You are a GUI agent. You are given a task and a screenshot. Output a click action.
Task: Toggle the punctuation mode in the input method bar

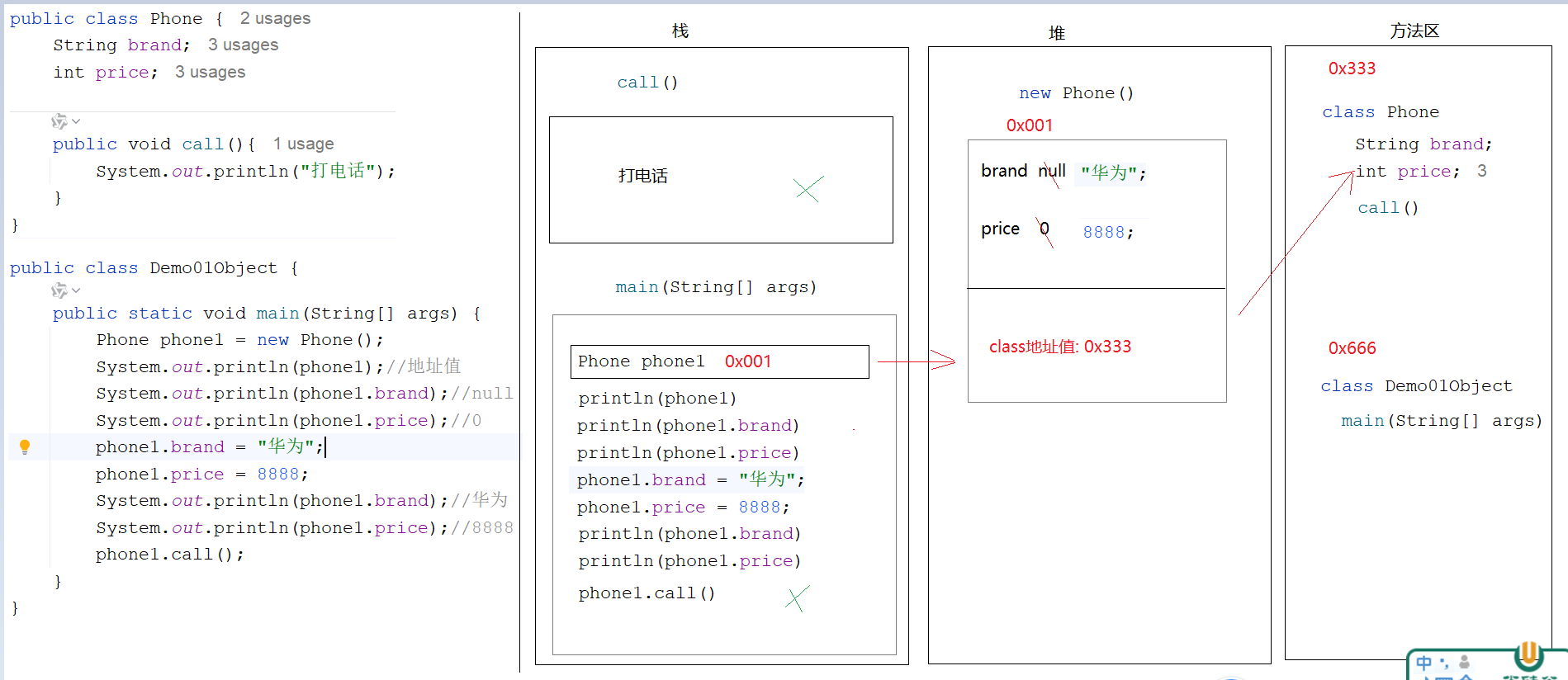point(1443,663)
